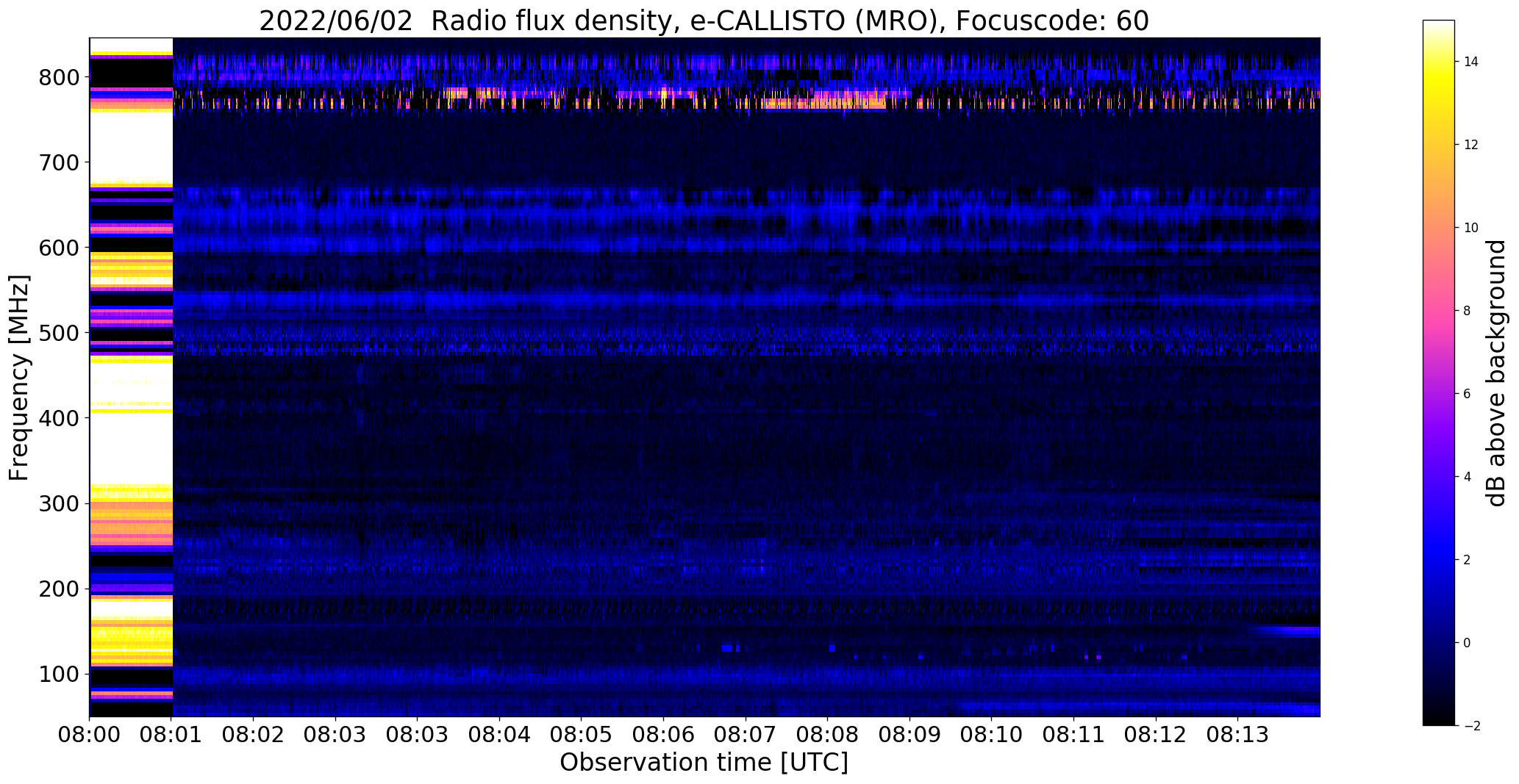Click the 08:12 time tick label

coord(1156,733)
